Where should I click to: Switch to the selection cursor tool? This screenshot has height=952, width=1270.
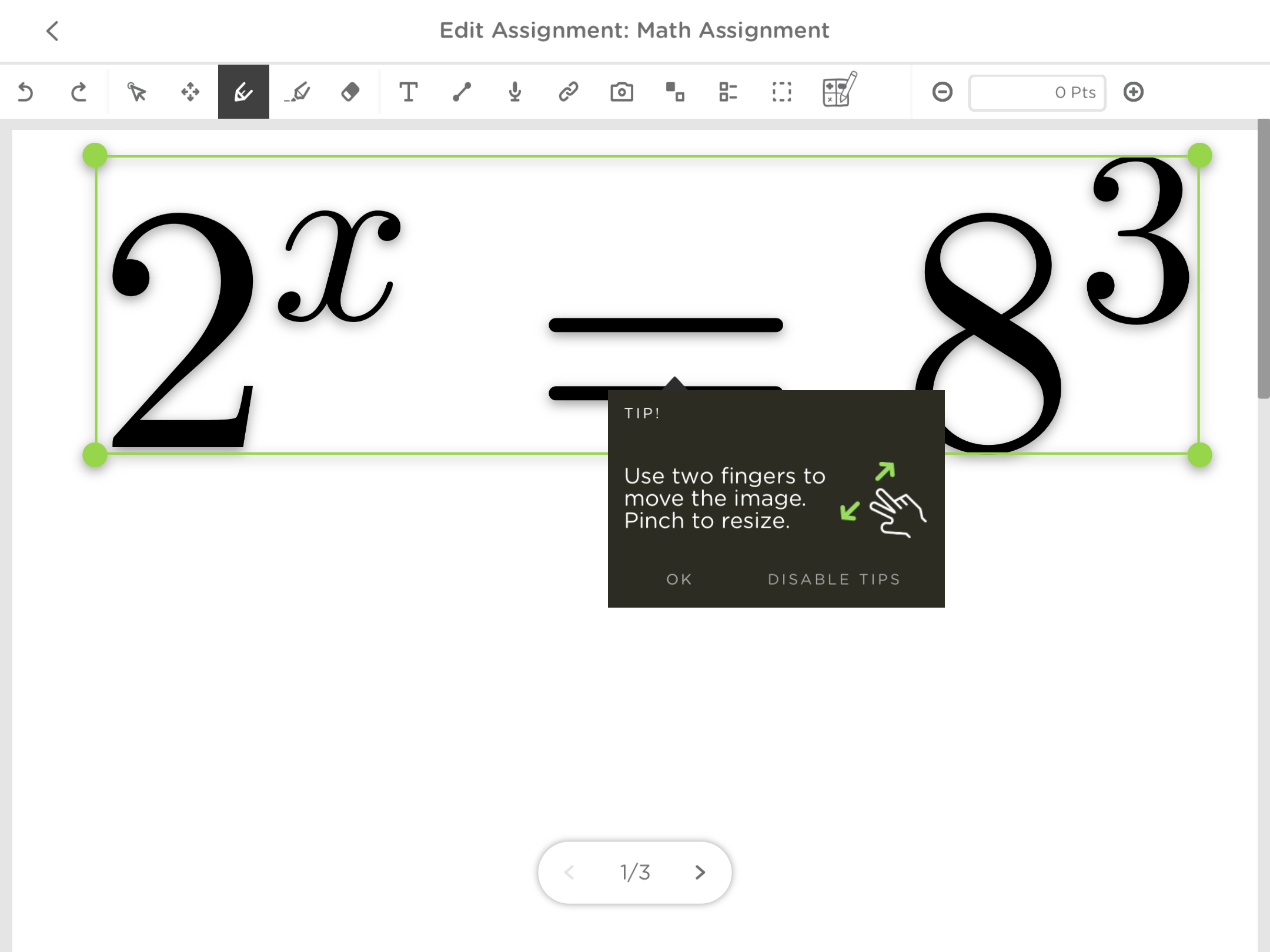[x=136, y=92]
